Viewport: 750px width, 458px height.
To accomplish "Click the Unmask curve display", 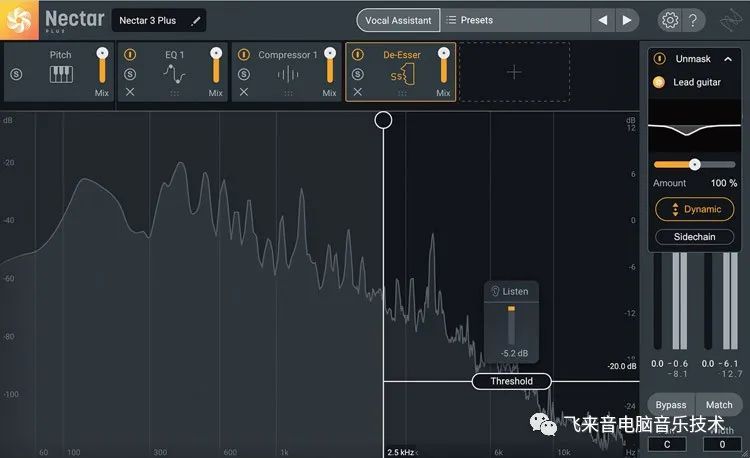I will point(695,126).
